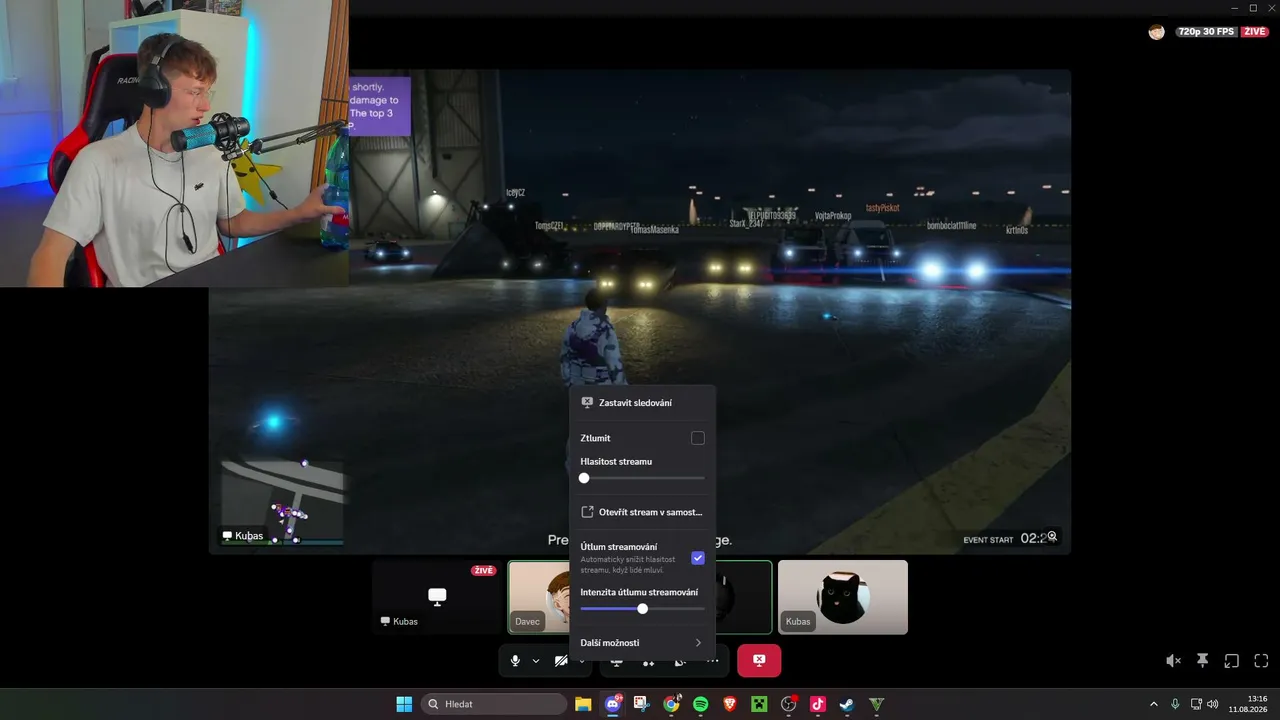The image size is (1280, 720).
Task: Open the microphone options dropdown arrow
Action: pos(536,661)
